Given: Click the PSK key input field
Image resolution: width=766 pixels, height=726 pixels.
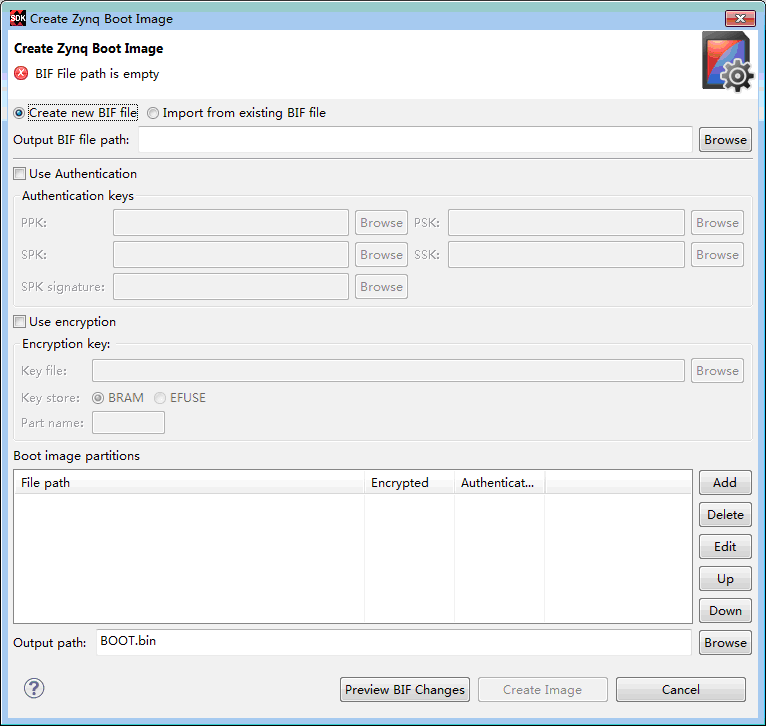Looking at the screenshot, I should click(566, 223).
